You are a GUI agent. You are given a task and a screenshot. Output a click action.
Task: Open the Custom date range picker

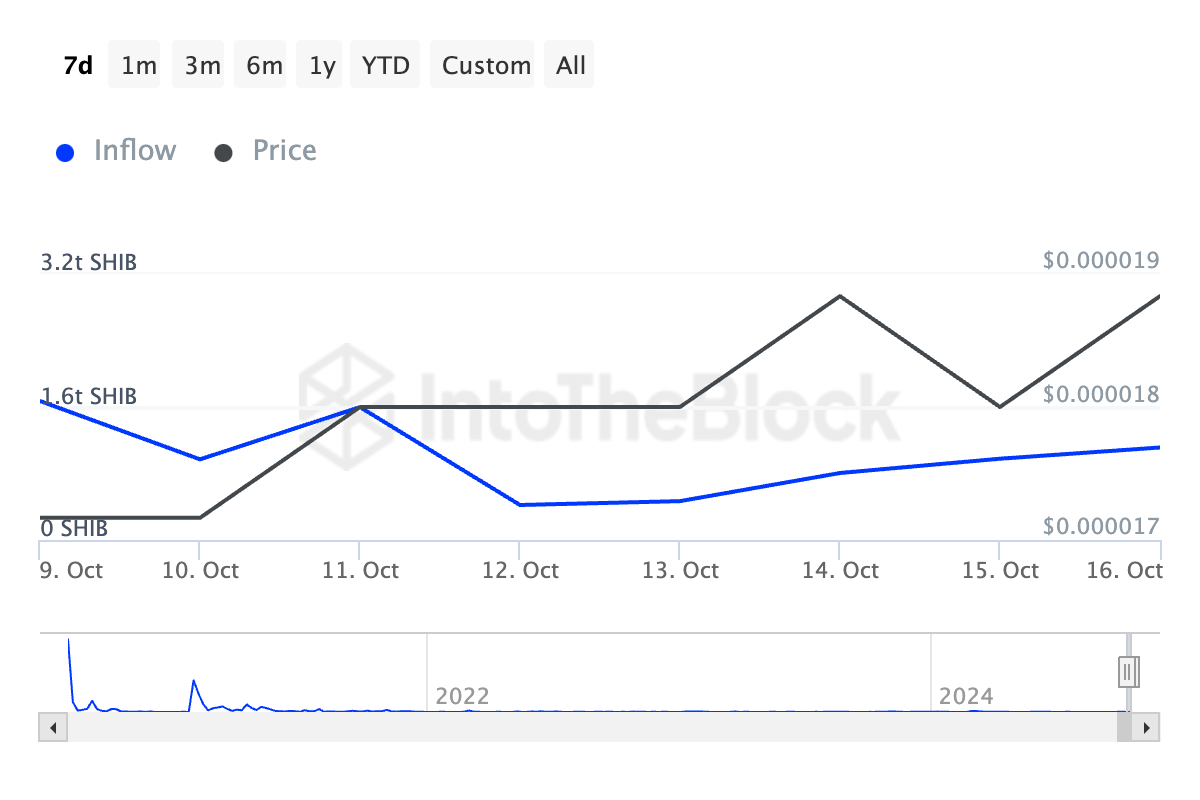[486, 65]
